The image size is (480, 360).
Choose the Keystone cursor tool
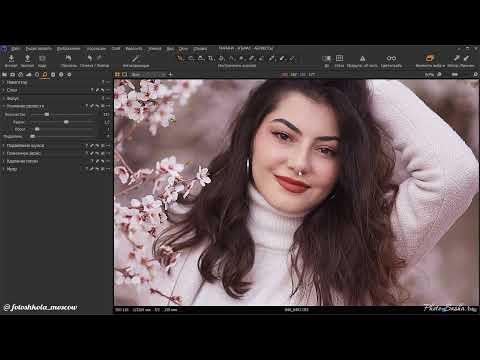click(231, 58)
